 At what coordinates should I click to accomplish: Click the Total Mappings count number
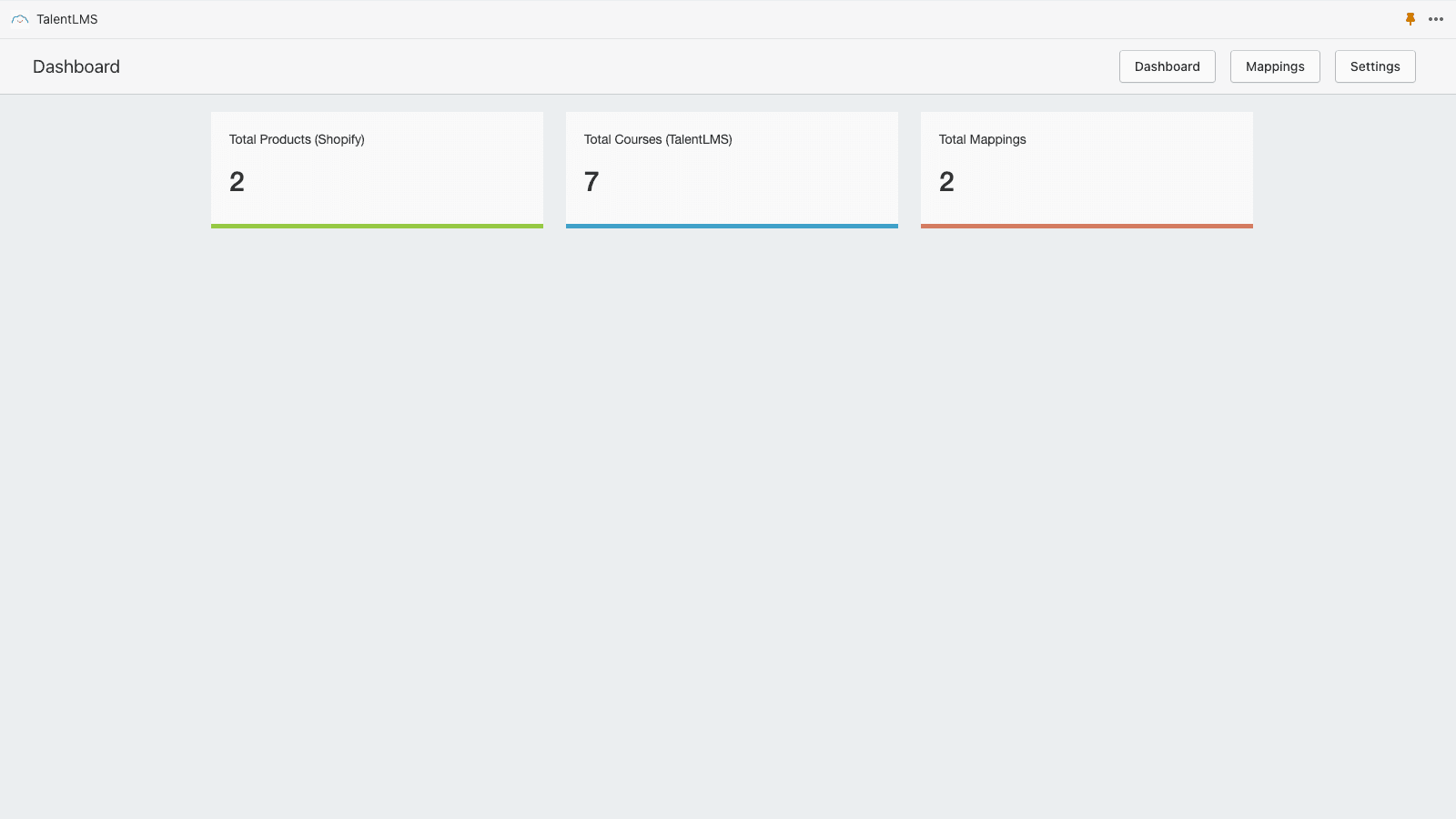coord(946,182)
